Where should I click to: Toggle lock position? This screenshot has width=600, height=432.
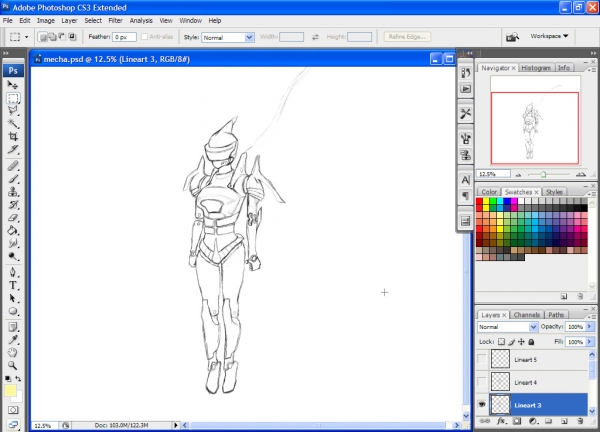pyautogui.click(x=521, y=342)
